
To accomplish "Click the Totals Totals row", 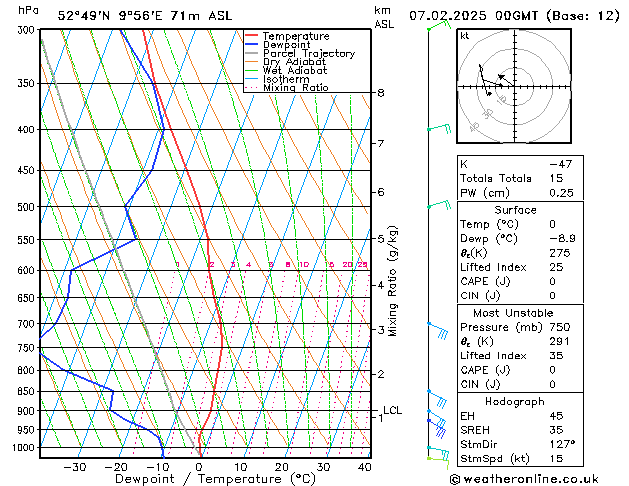I will 520,178.
